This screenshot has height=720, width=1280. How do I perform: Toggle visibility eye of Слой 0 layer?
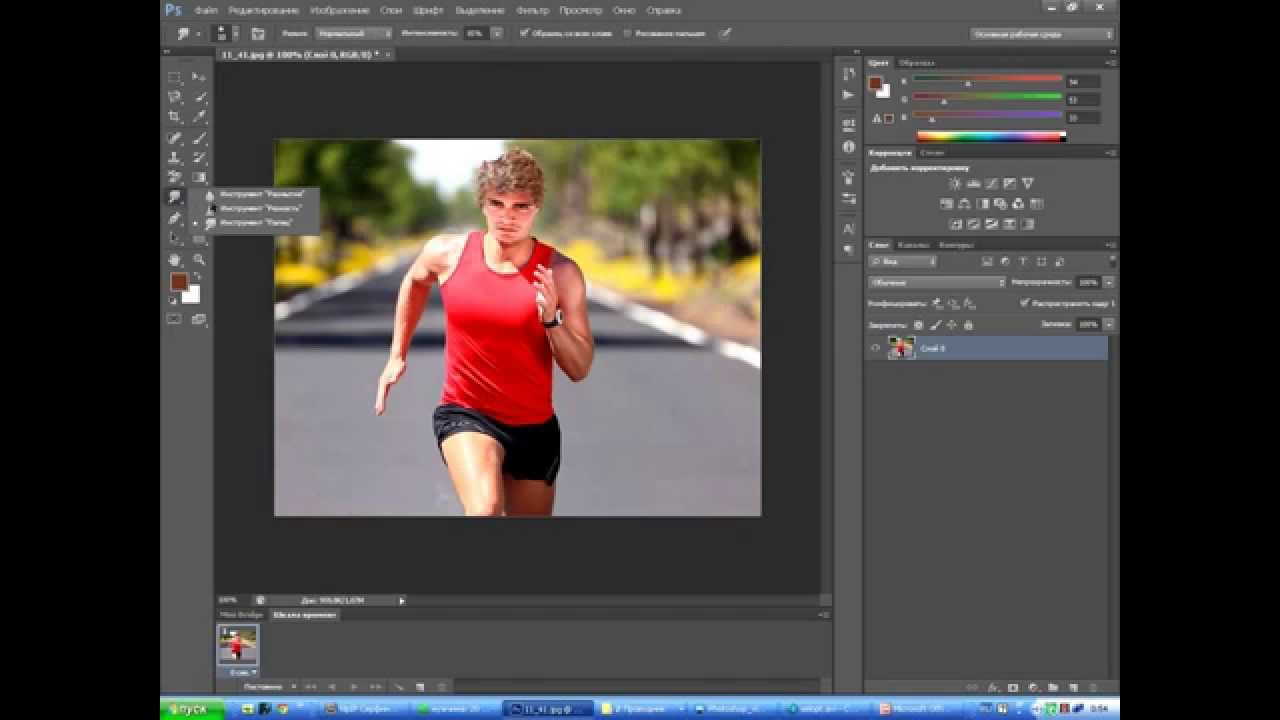876,348
